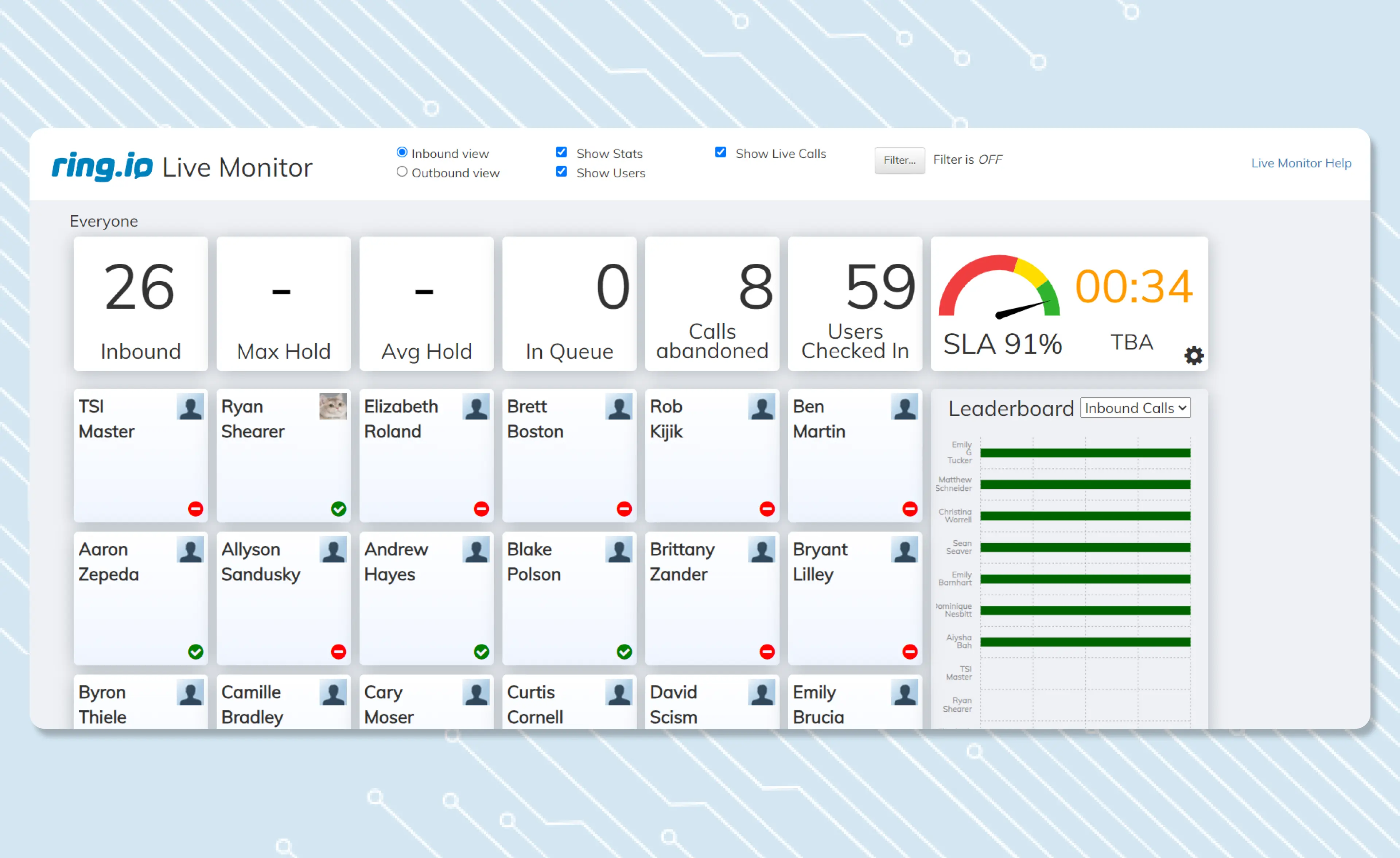Click green status icon on Aaron Zepeda

click(x=195, y=652)
